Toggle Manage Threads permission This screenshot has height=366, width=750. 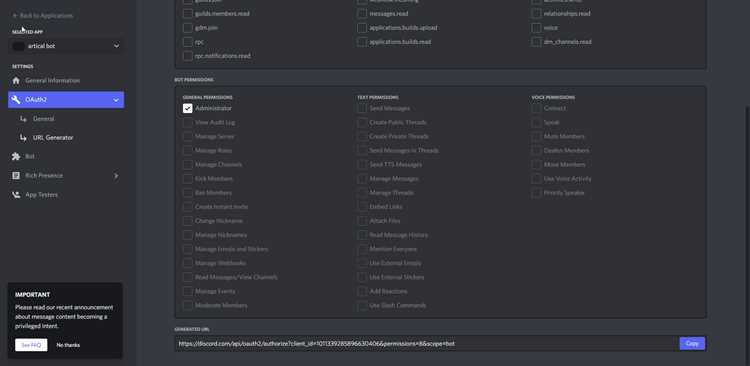(362, 193)
